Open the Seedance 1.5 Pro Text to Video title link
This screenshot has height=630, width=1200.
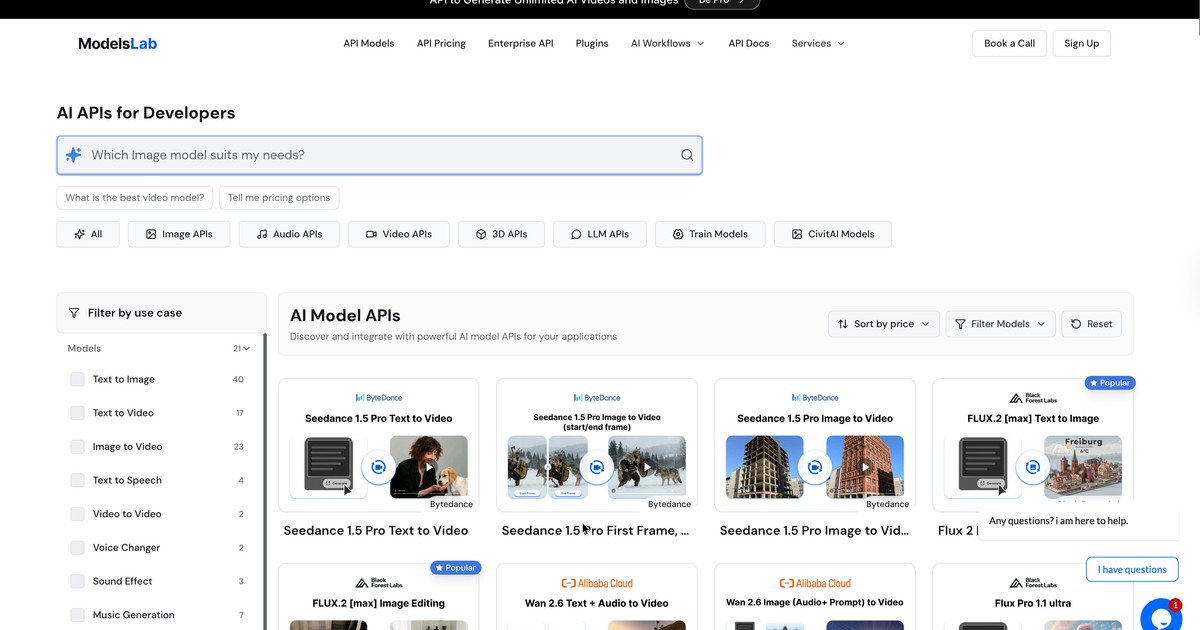point(376,531)
